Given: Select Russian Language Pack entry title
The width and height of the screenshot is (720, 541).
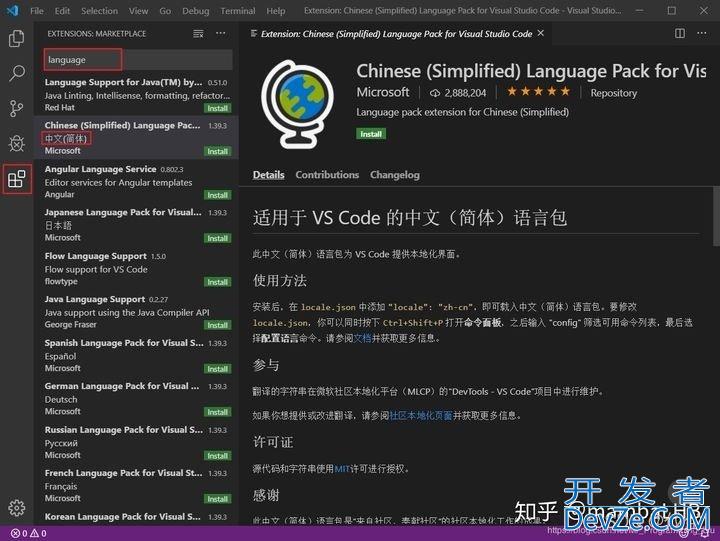Looking at the screenshot, I should click(x=124, y=429).
